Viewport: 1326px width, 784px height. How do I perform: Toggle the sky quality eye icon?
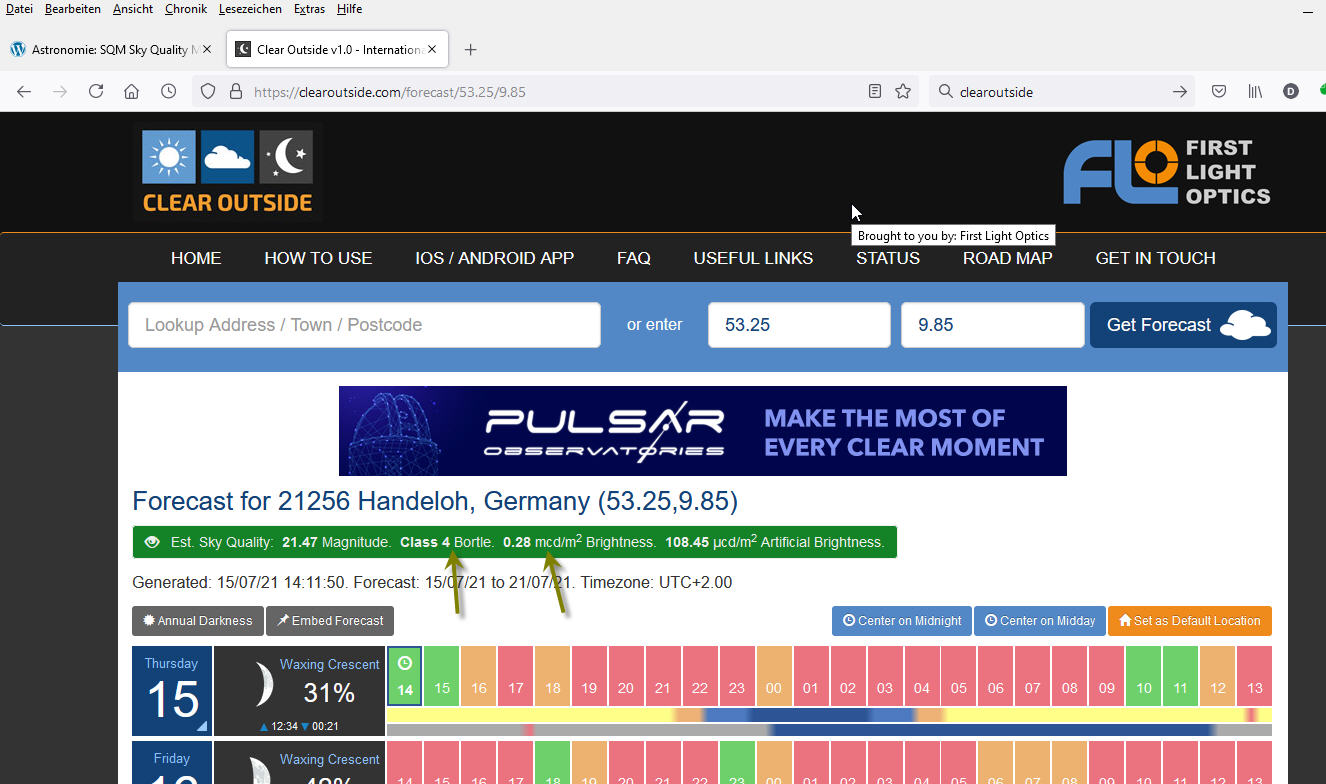pyautogui.click(x=152, y=542)
